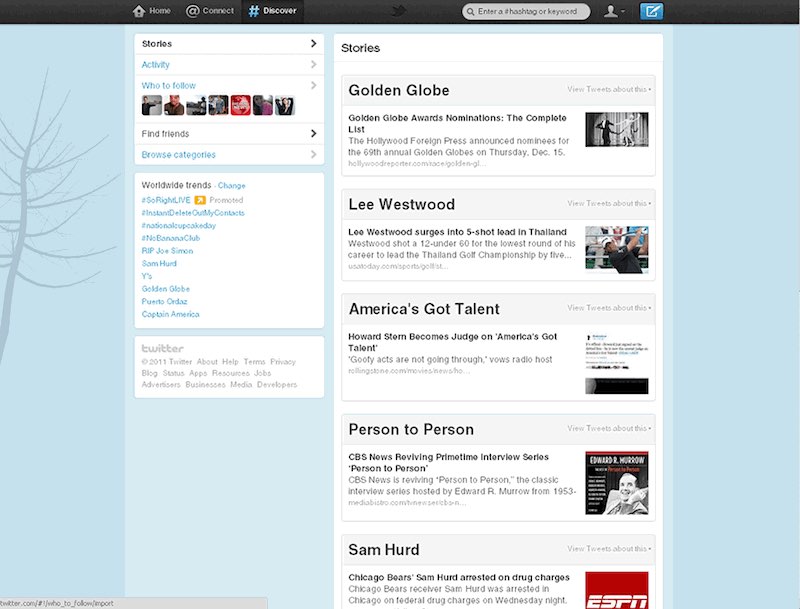800x609 pixels.
Task: Open America's Got Talent story thumbnail
Action: (x=617, y=363)
